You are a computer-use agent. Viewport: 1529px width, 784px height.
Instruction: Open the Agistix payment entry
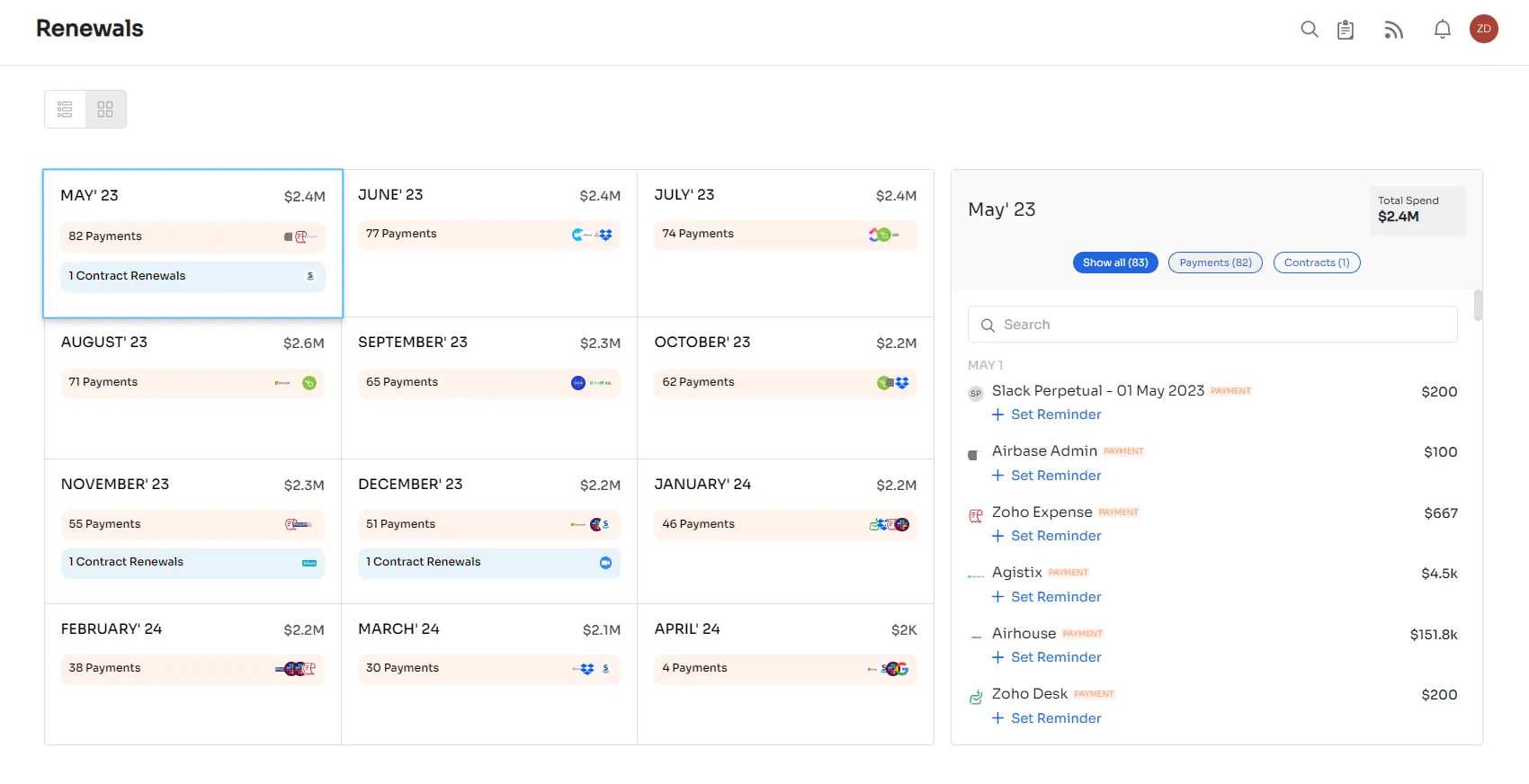click(1016, 573)
